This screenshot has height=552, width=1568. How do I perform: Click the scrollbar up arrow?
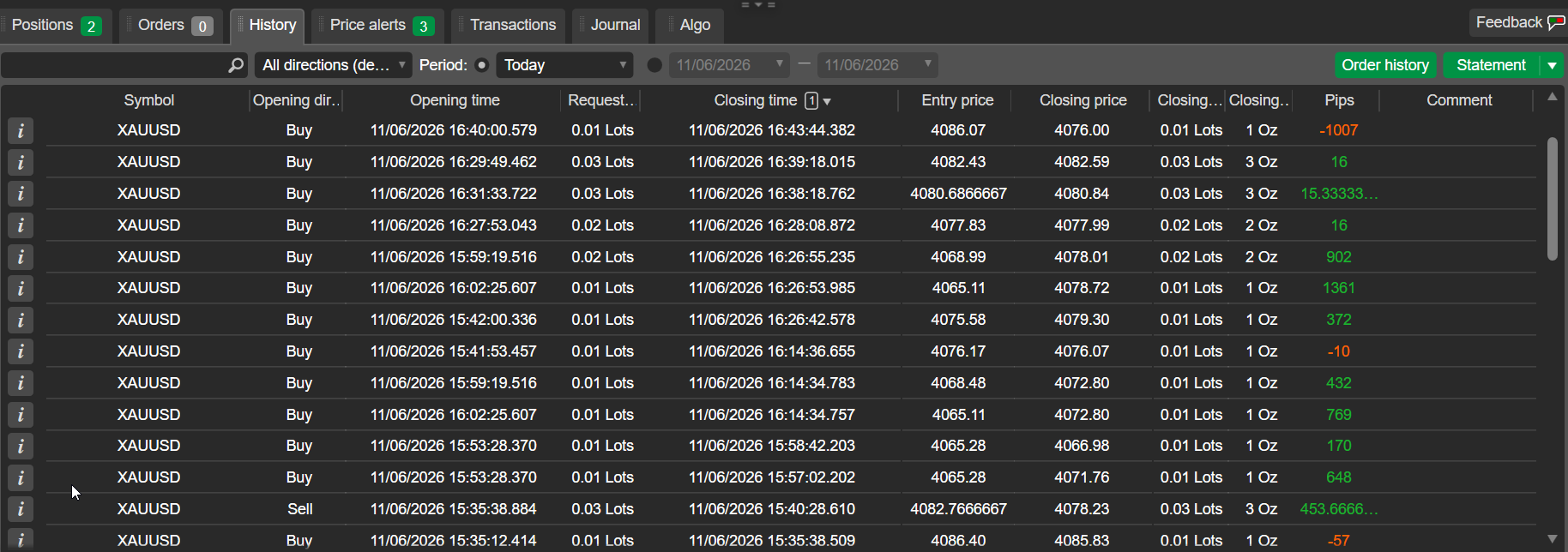pyautogui.click(x=1552, y=97)
